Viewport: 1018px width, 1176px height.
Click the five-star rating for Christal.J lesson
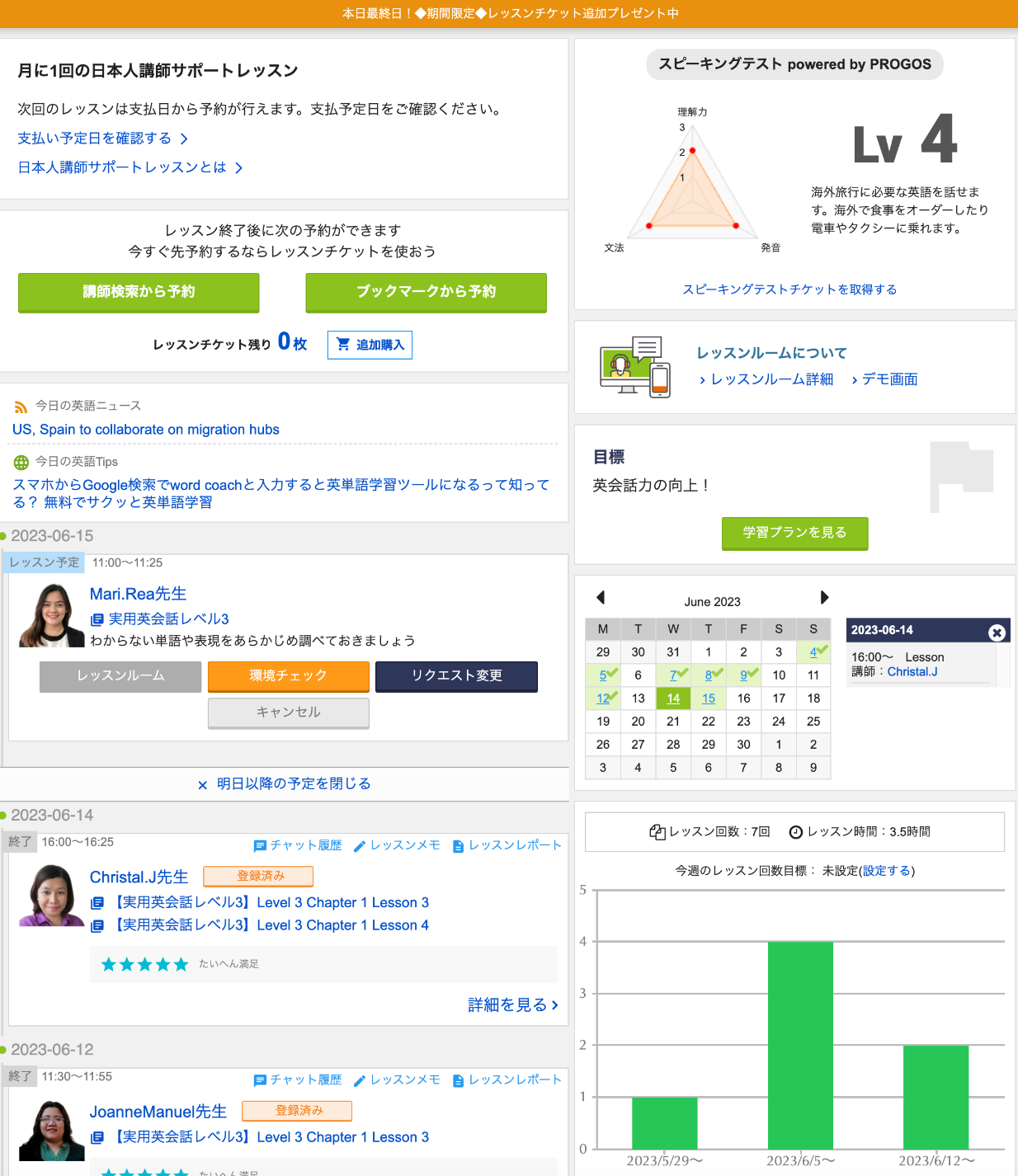[144, 964]
